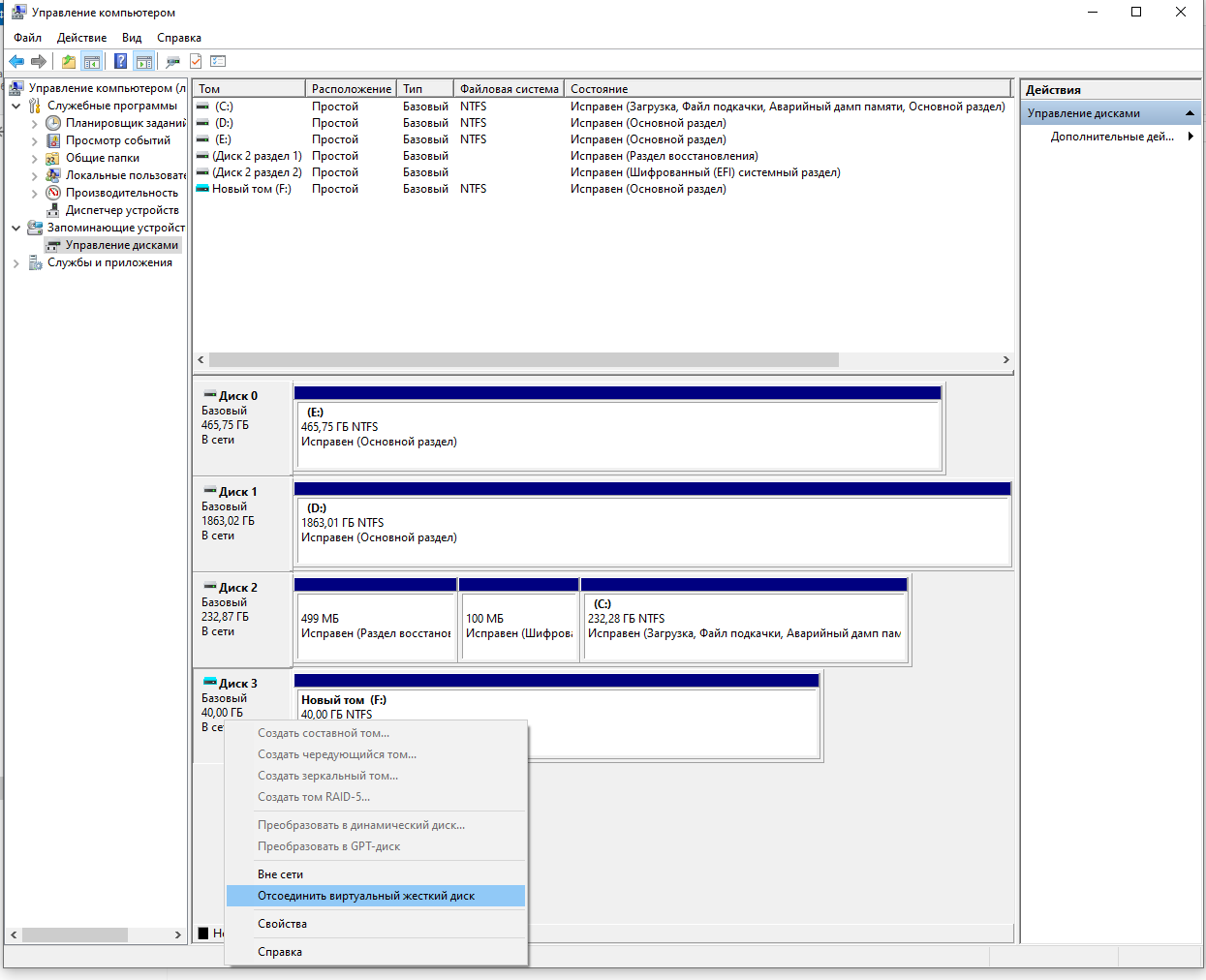Choose Справка in the context menu
1206x980 pixels.
pos(376,952)
